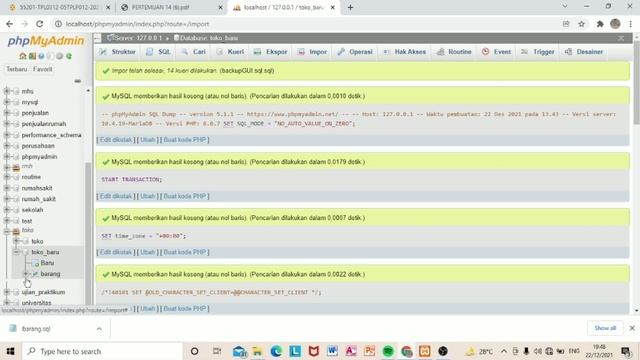The height and width of the screenshot is (360, 640).
Task: Expand the mhs database node
Action: [7, 91]
